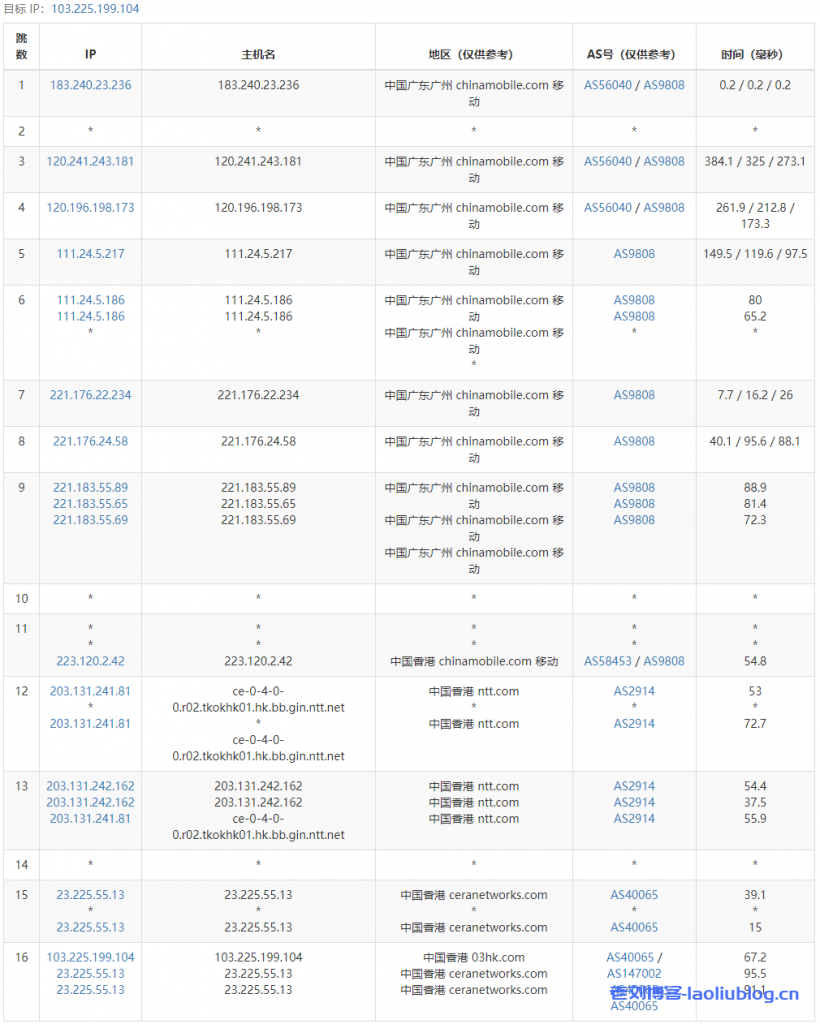Open the AS9808 link in hop 5
This screenshot has width=820, height=1024.
coord(634,254)
